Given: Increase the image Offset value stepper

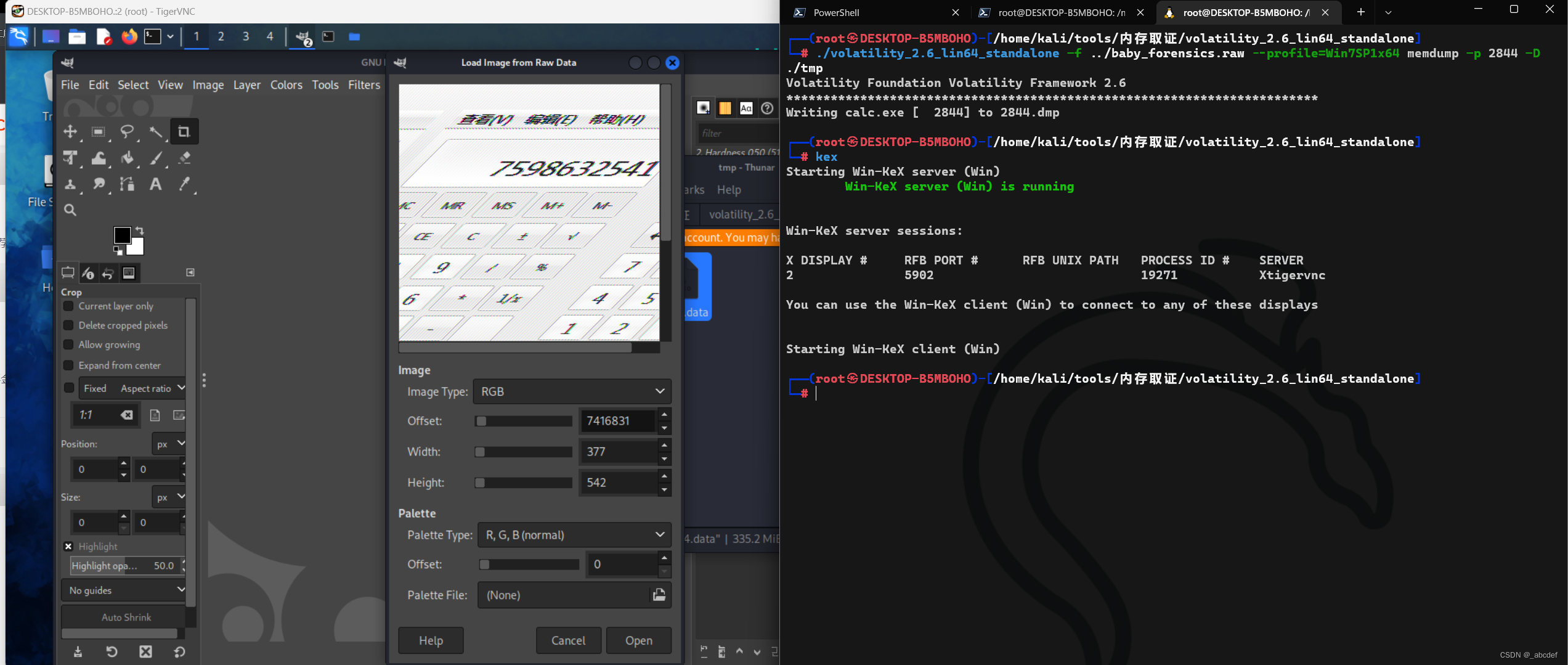Looking at the screenshot, I should 664,415.
